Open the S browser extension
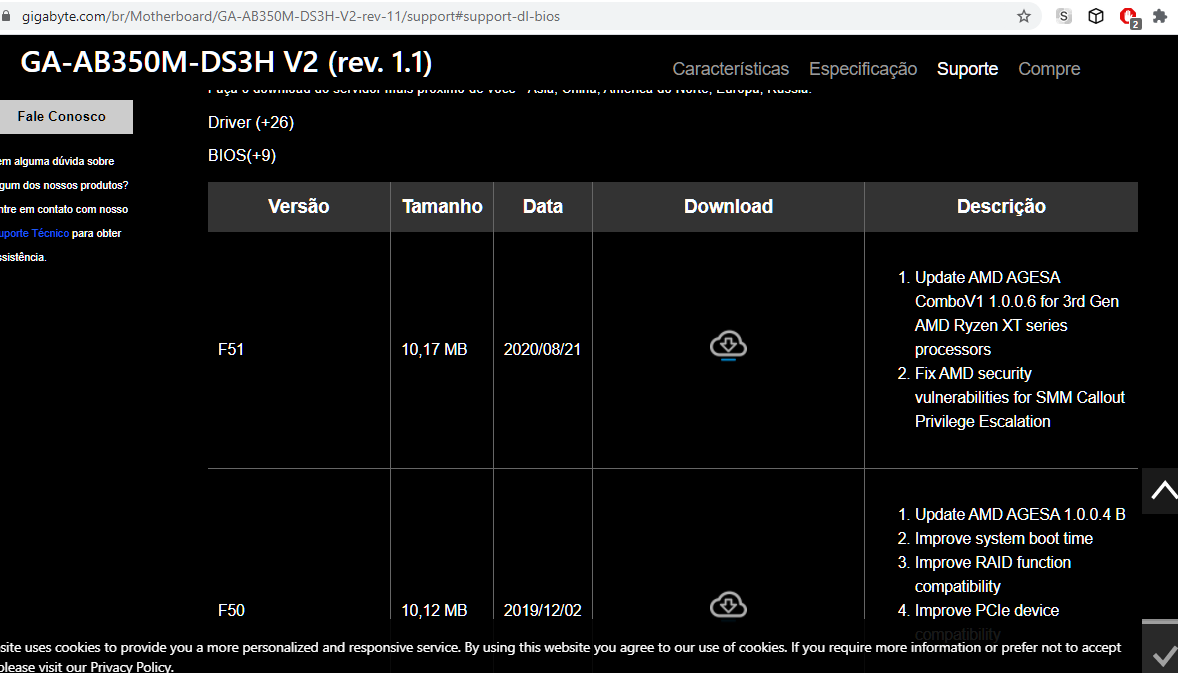This screenshot has height=673, width=1178. (x=1063, y=16)
